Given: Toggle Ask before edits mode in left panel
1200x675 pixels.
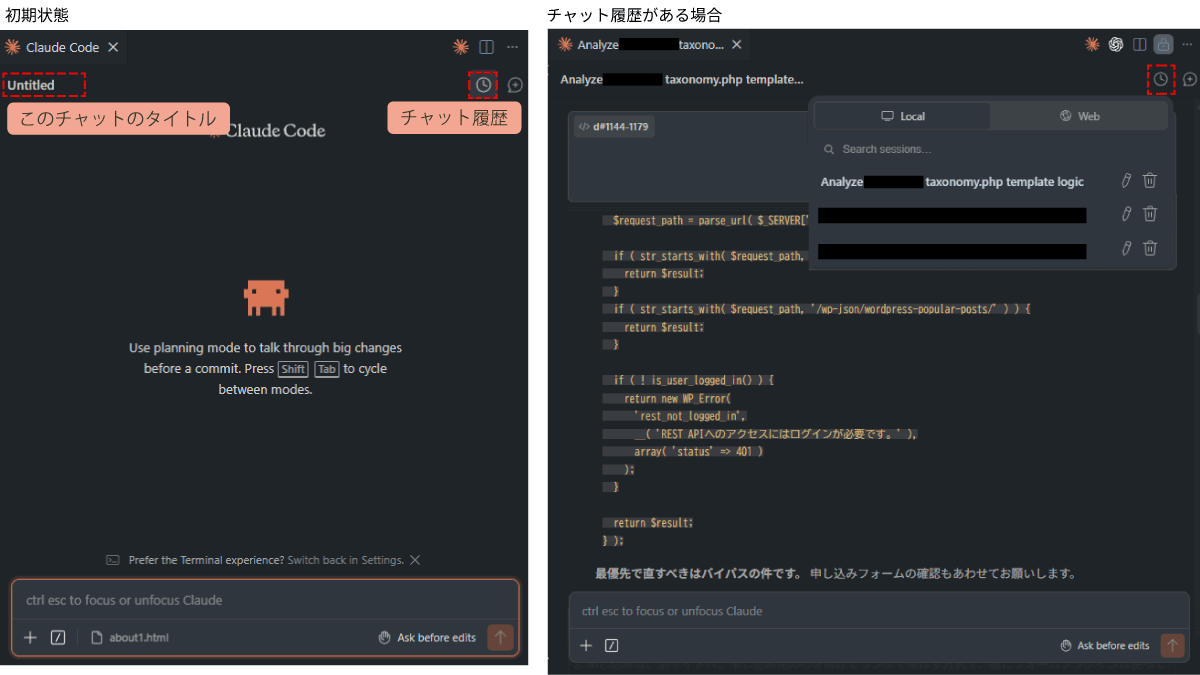Looking at the screenshot, I should [427, 637].
